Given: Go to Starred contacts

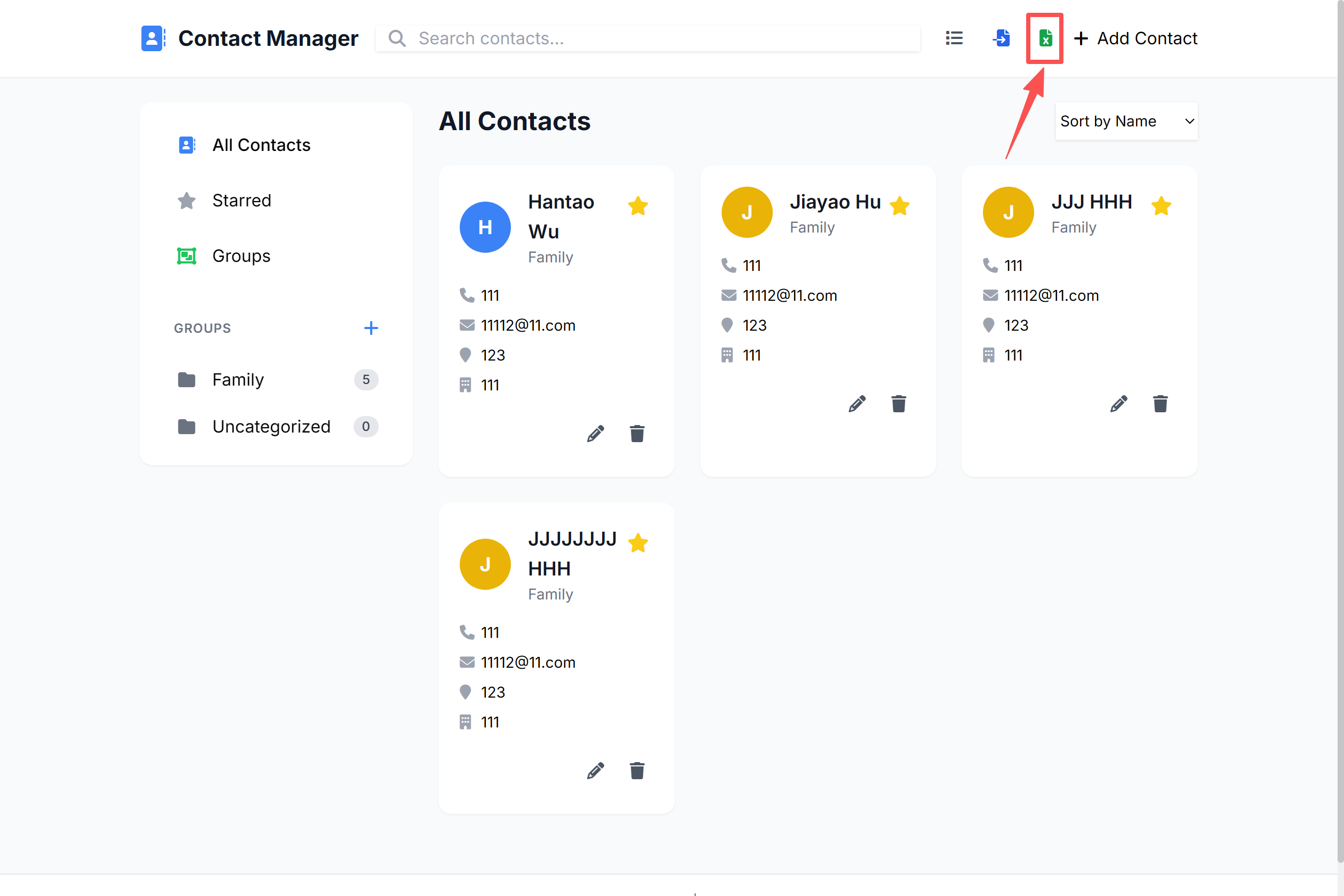Looking at the screenshot, I should click(241, 201).
